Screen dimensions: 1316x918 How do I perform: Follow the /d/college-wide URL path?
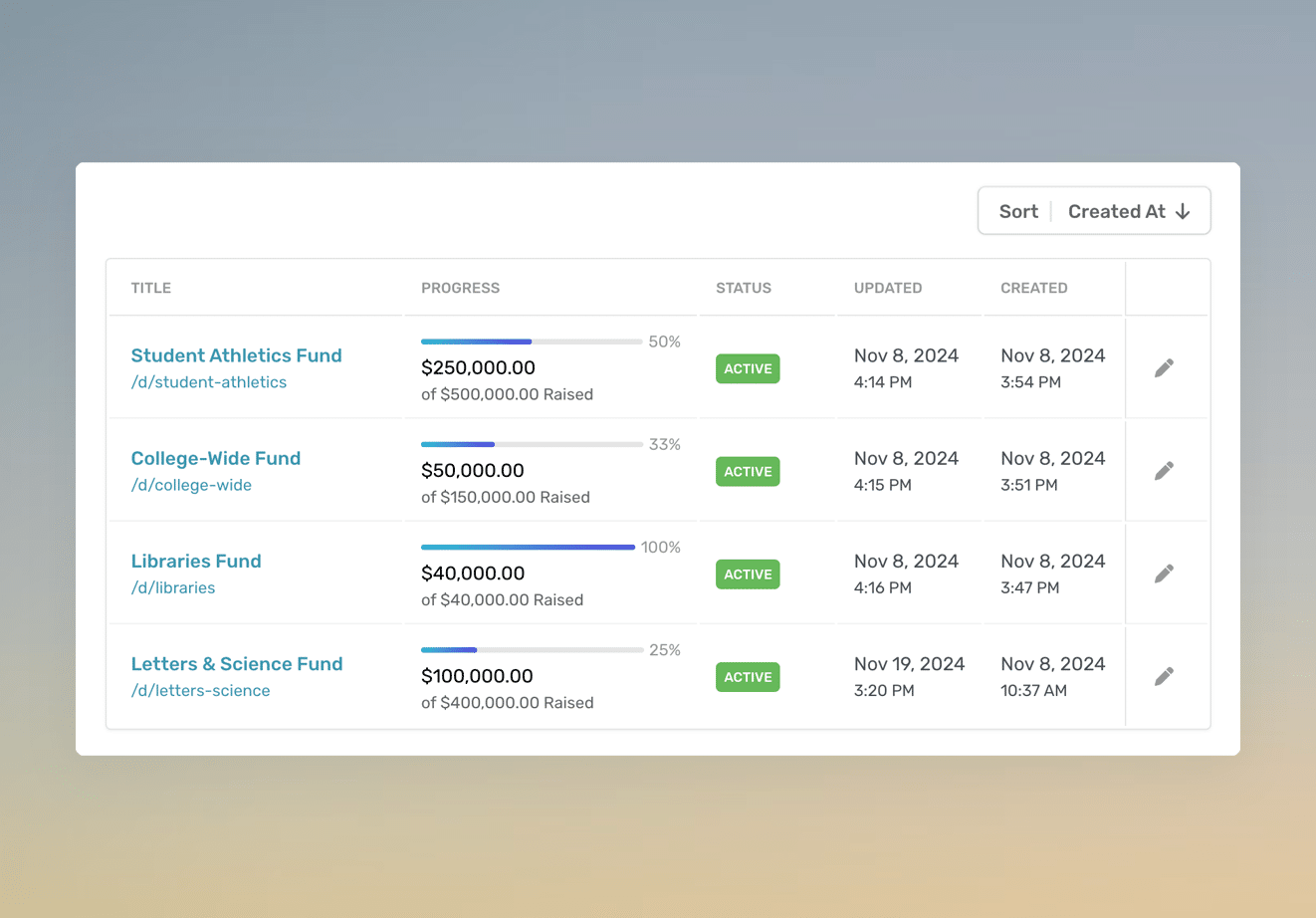click(x=191, y=485)
